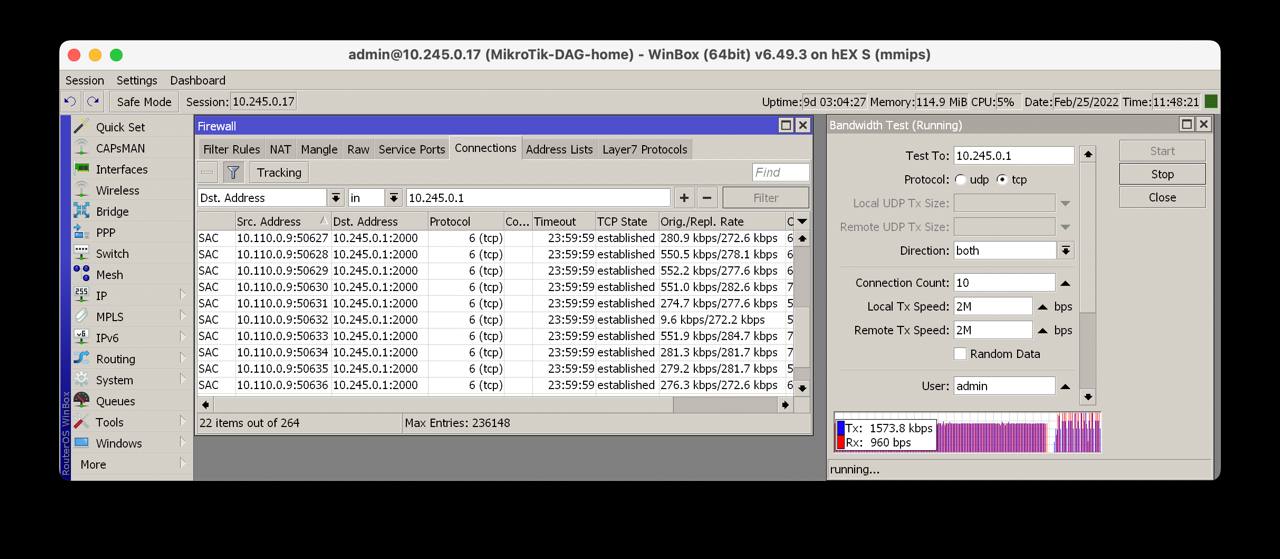Image resolution: width=1280 pixels, height=559 pixels.
Task: Toggle Safe Mode button
Action: [144, 101]
